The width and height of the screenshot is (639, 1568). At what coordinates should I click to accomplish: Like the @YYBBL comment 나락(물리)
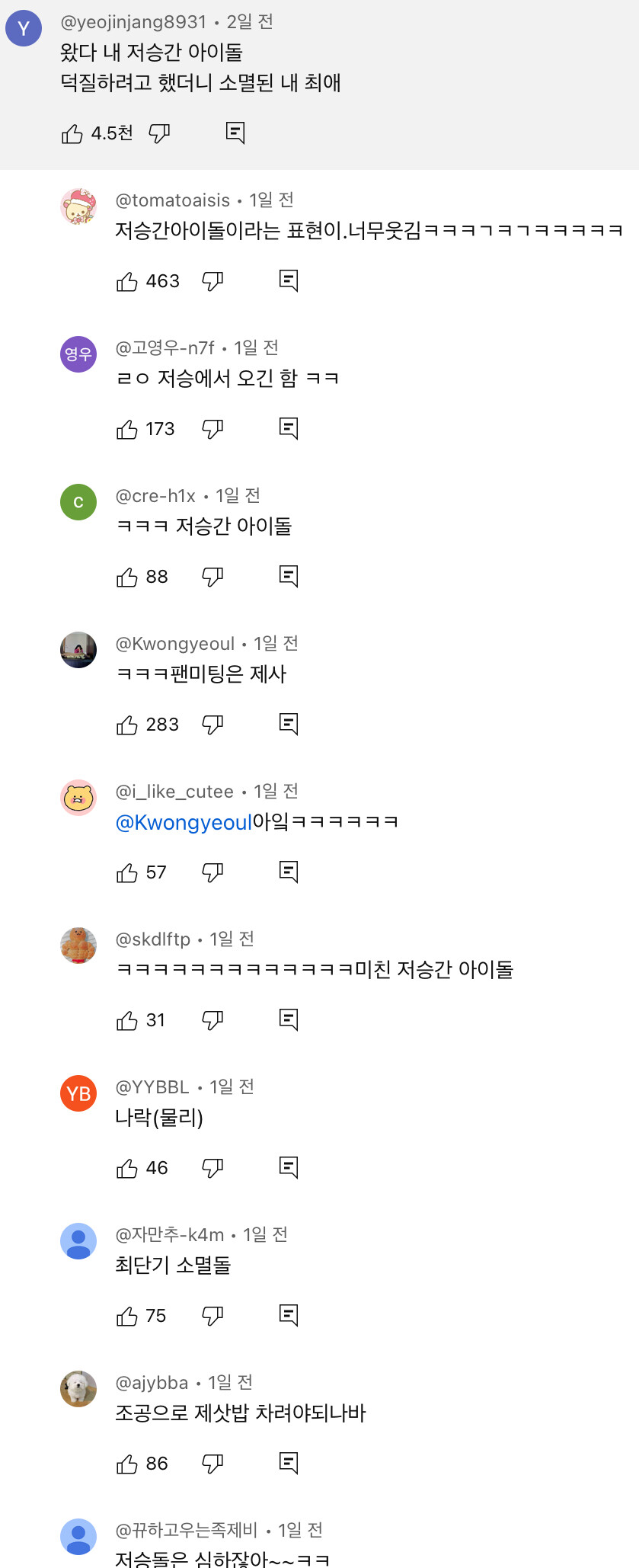(x=127, y=1169)
